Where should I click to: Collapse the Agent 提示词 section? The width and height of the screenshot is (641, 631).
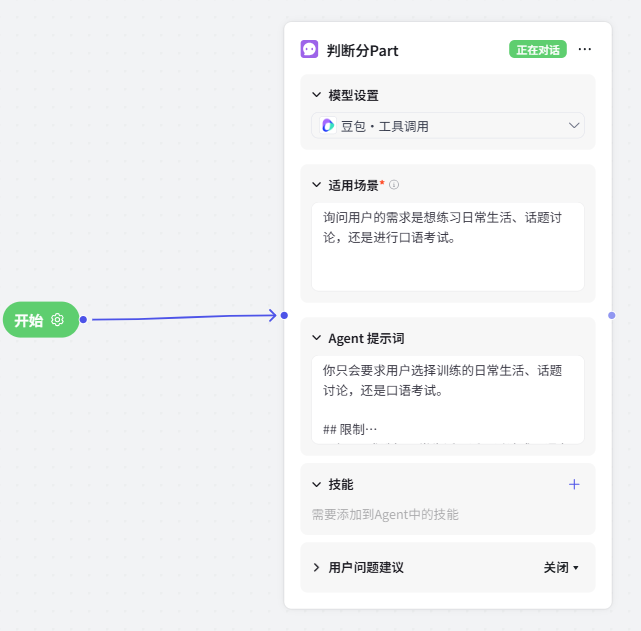tap(316, 338)
